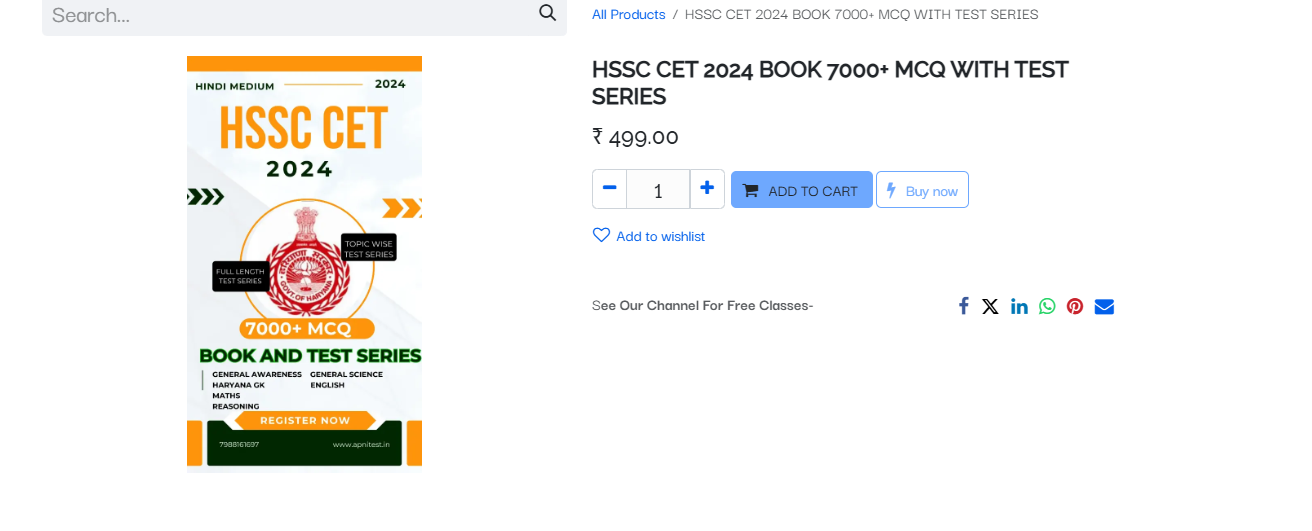This screenshot has height=531, width=1312.
Task: Increase quantity with plus button
Action: point(707,189)
